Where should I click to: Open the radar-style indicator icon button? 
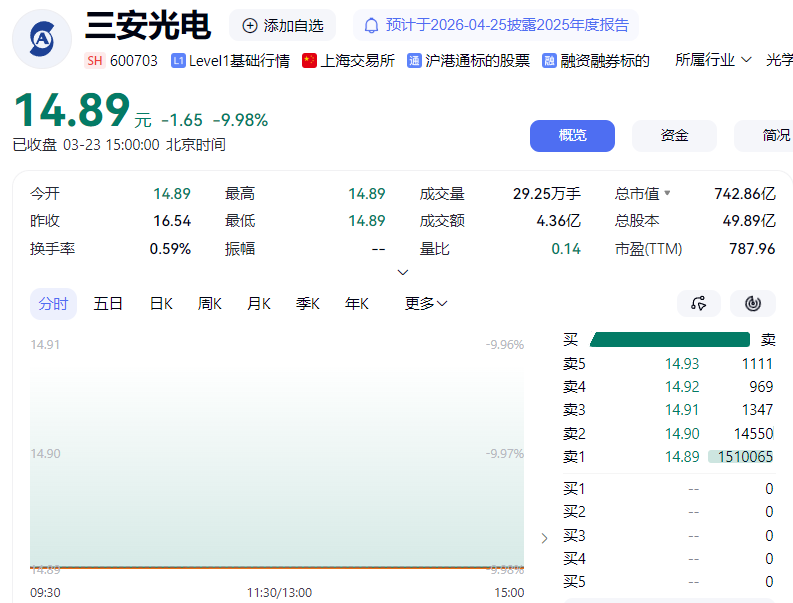(x=753, y=304)
